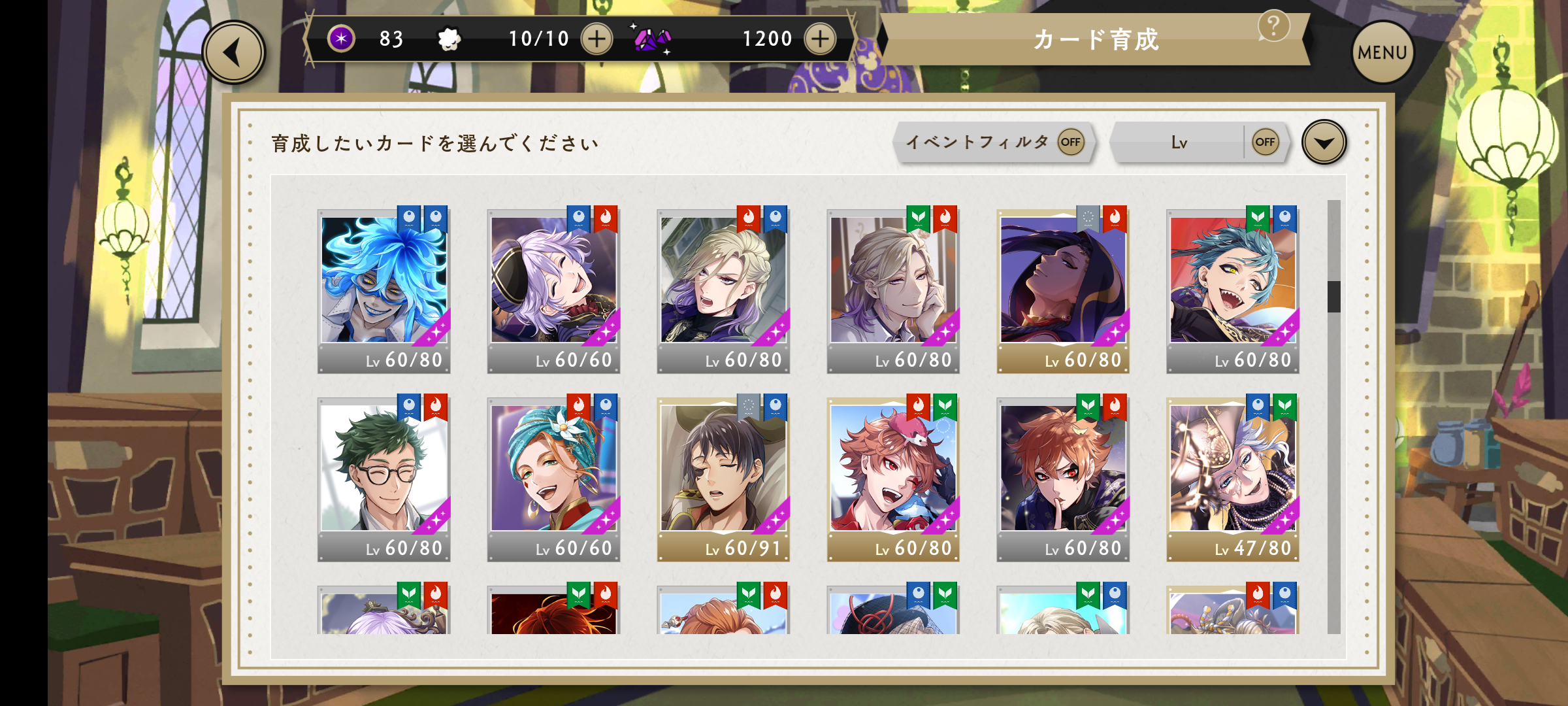Toggle the Lv sort OFF switch
1568x706 pixels.
pos(1265,142)
